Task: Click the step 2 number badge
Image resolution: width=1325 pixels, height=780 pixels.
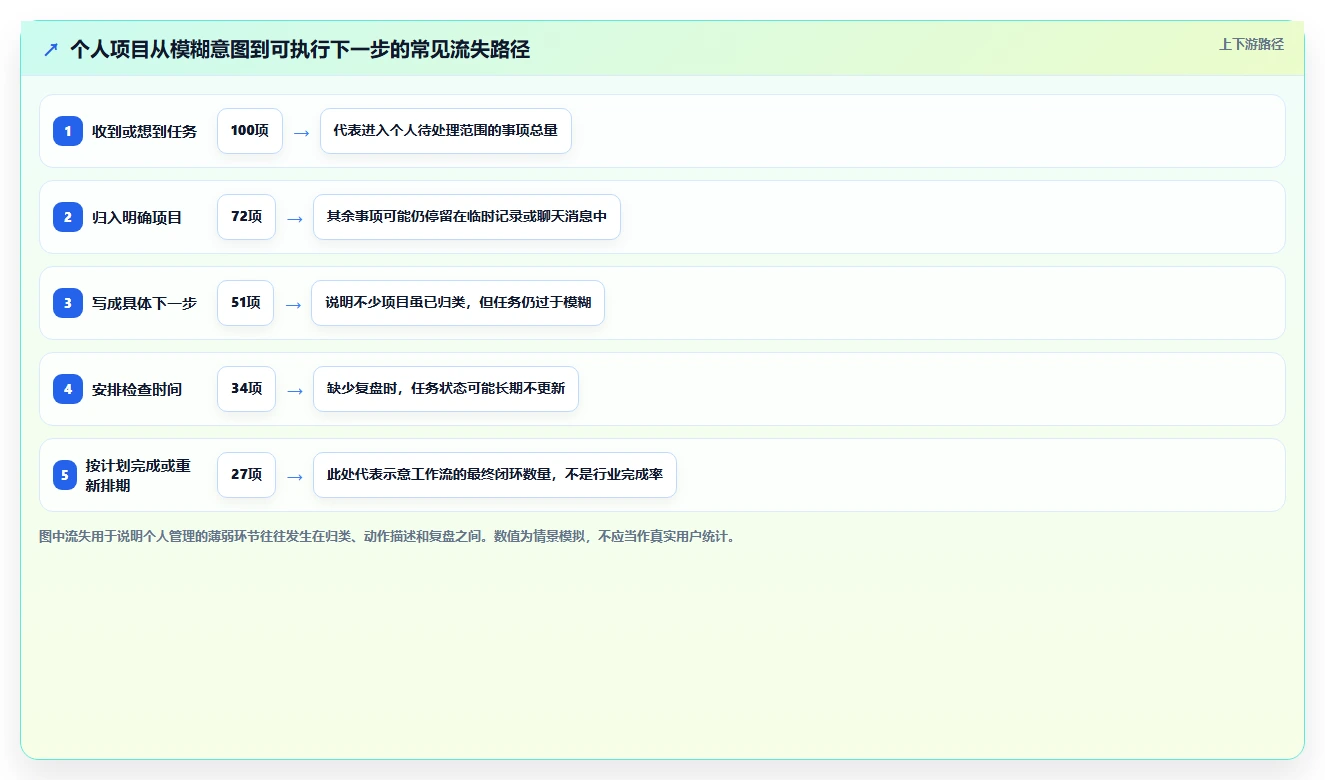Action: click(x=68, y=217)
